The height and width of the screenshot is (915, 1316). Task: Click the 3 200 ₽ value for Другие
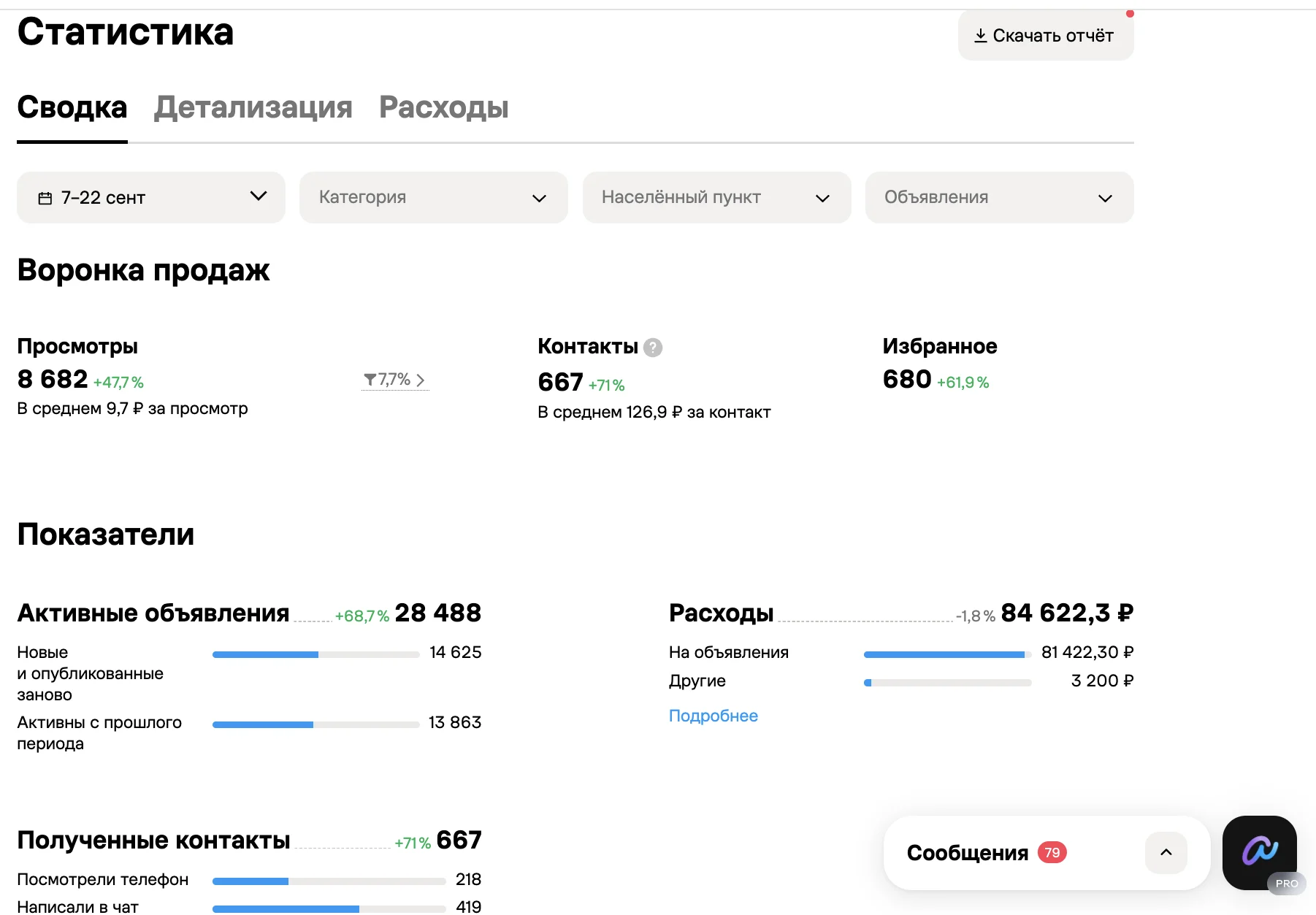click(1102, 681)
